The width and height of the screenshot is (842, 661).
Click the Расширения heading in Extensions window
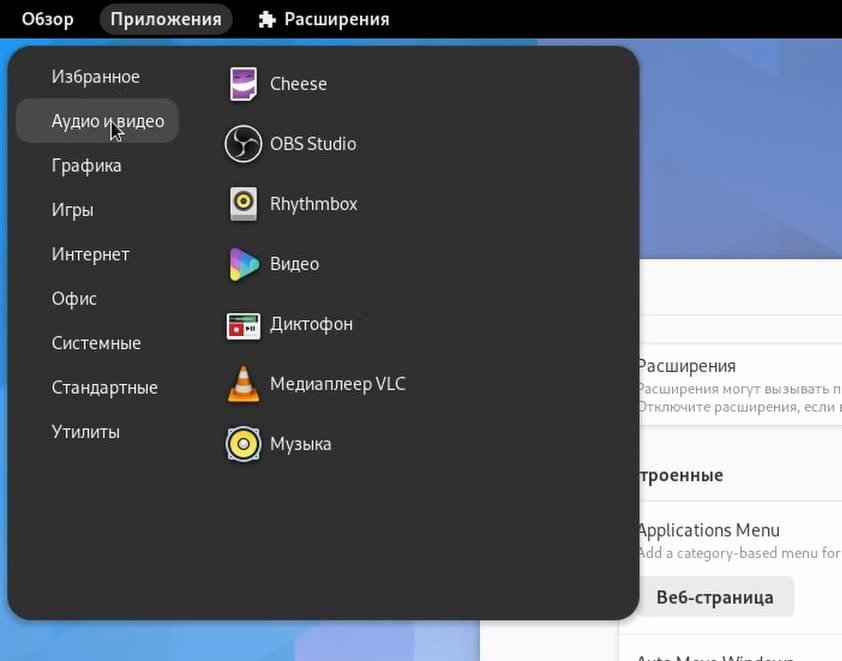pyautogui.click(x=687, y=366)
